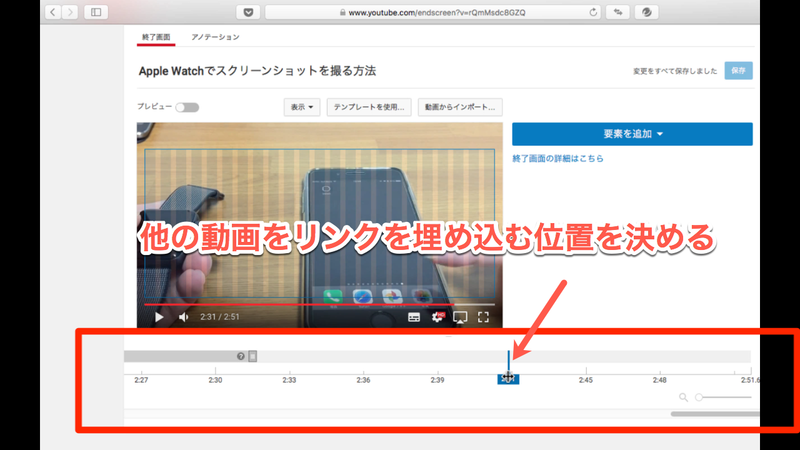
Task: Adjust the timeline zoom slider
Action: (x=724, y=397)
